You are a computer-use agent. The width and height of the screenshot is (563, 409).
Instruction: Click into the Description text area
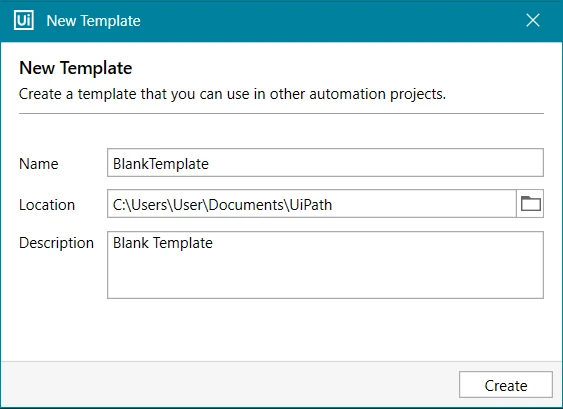pyautogui.click(x=325, y=265)
